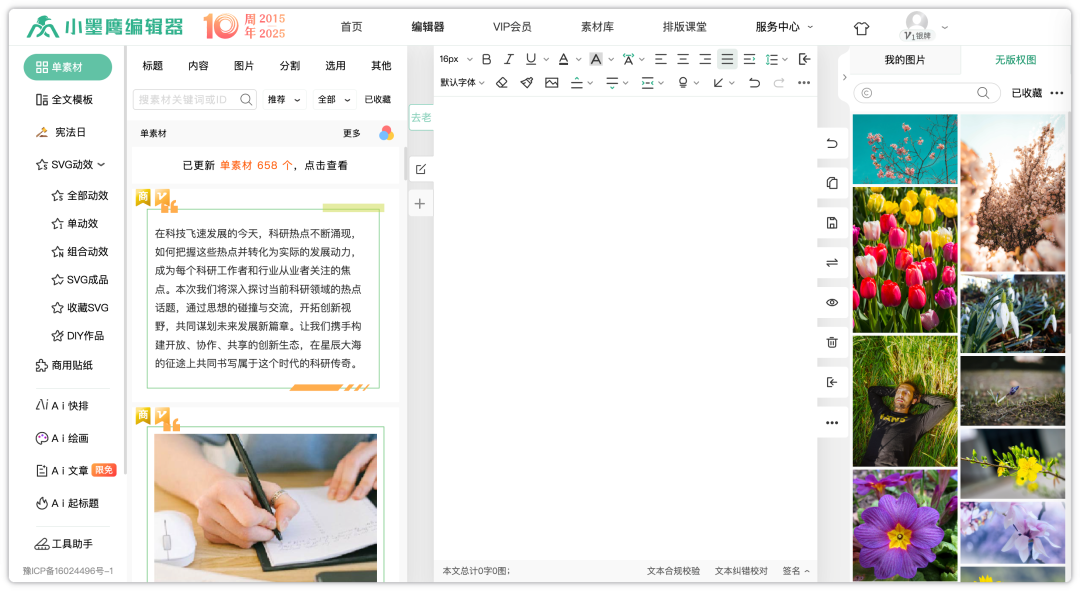Insert an image via the toolbar picture icon
This screenshot has width=1080, height=591.
coord(551,82)
